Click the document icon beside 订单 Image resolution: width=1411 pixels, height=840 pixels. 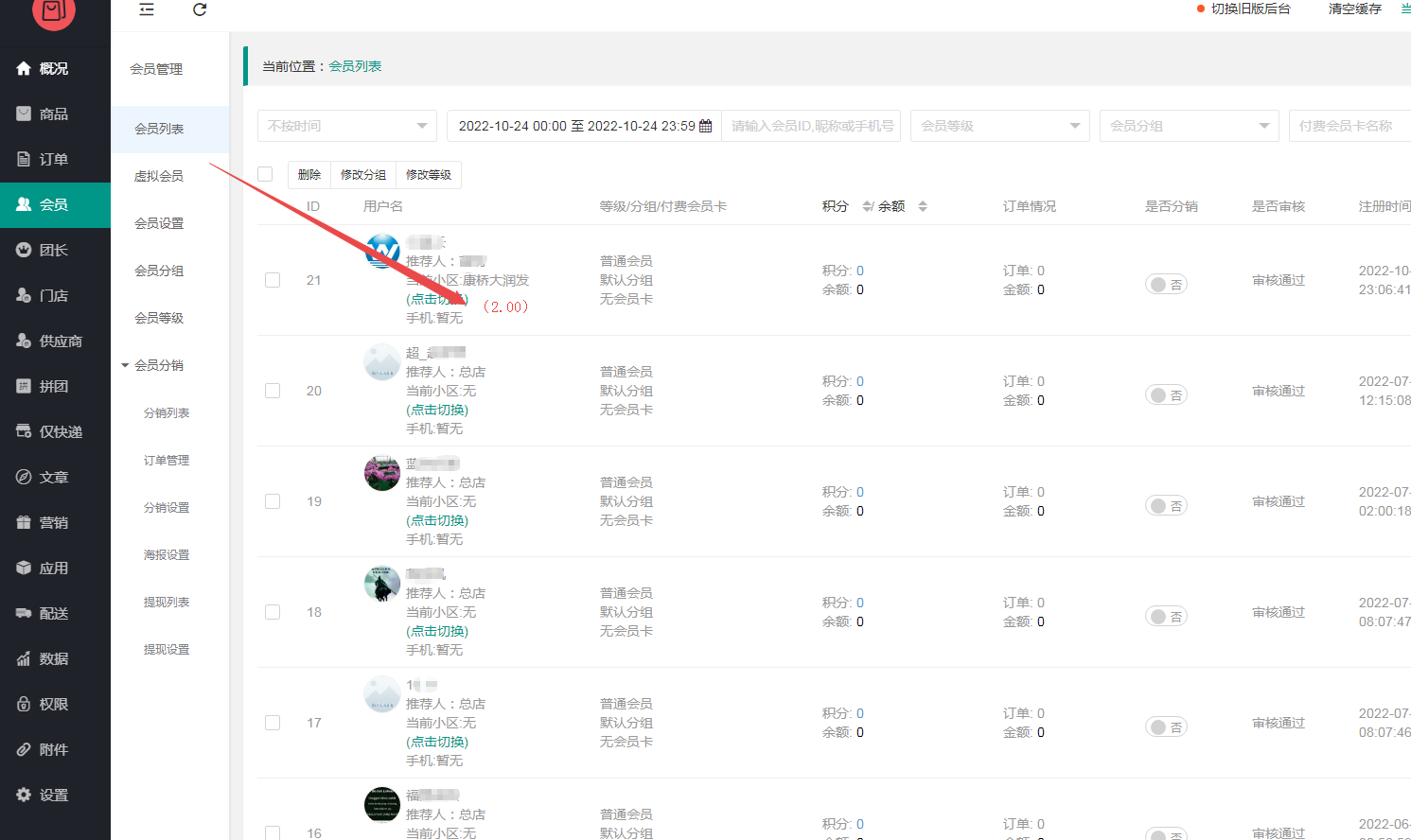(x=24, y=159)
